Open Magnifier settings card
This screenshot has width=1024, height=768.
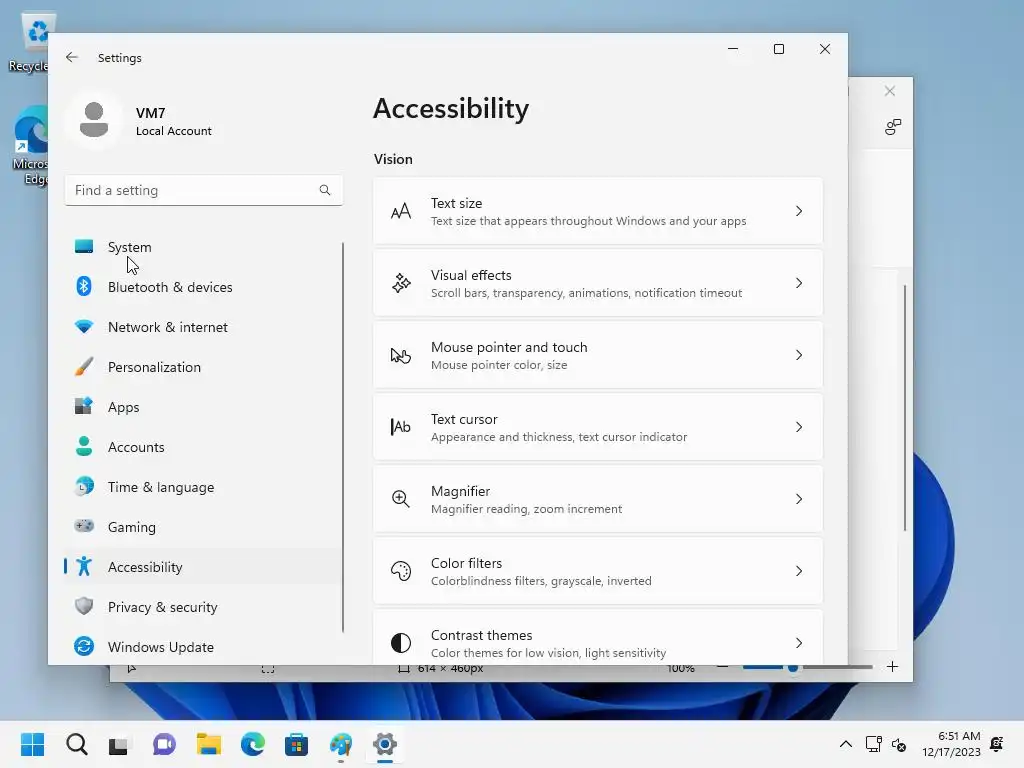tap(598, 499)
